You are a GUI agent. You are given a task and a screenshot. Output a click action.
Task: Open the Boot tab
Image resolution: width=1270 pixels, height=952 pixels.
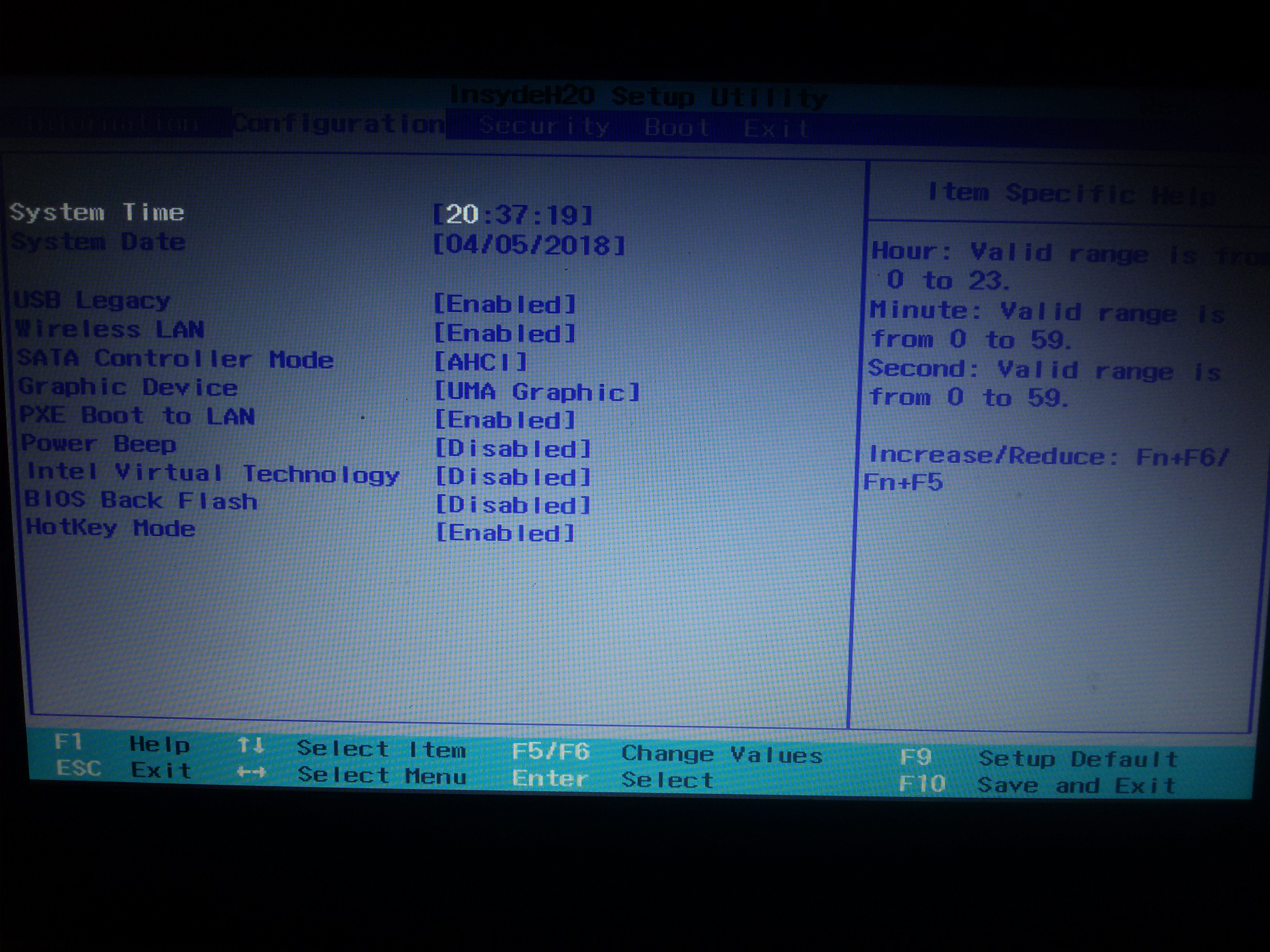click(x=677, y=127)
